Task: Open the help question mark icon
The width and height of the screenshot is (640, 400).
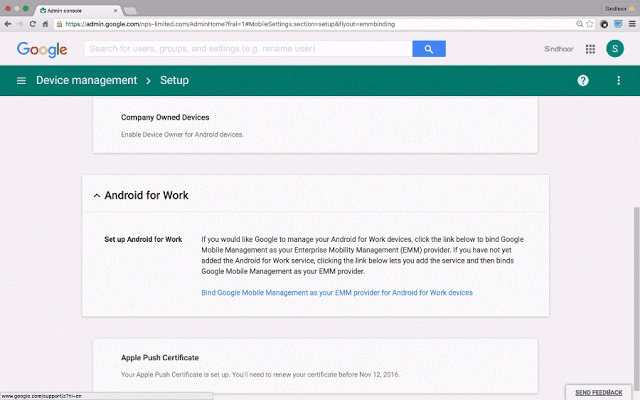Action: [x=583, y=80]
